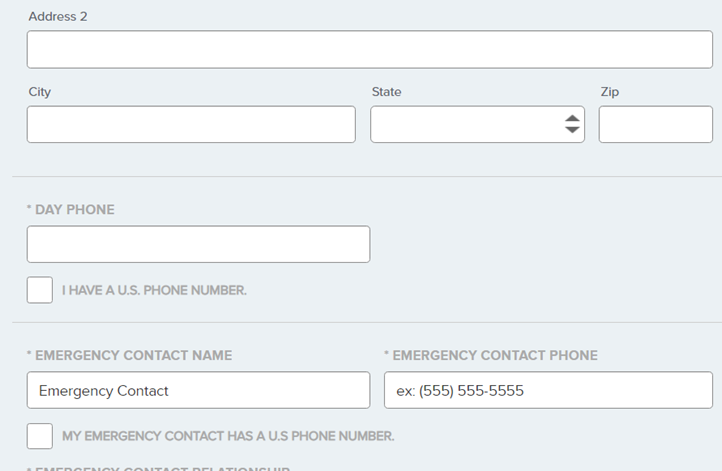Open the State dropdown
The height and width of the screenshot is (471, 722).
click(463, 124)
